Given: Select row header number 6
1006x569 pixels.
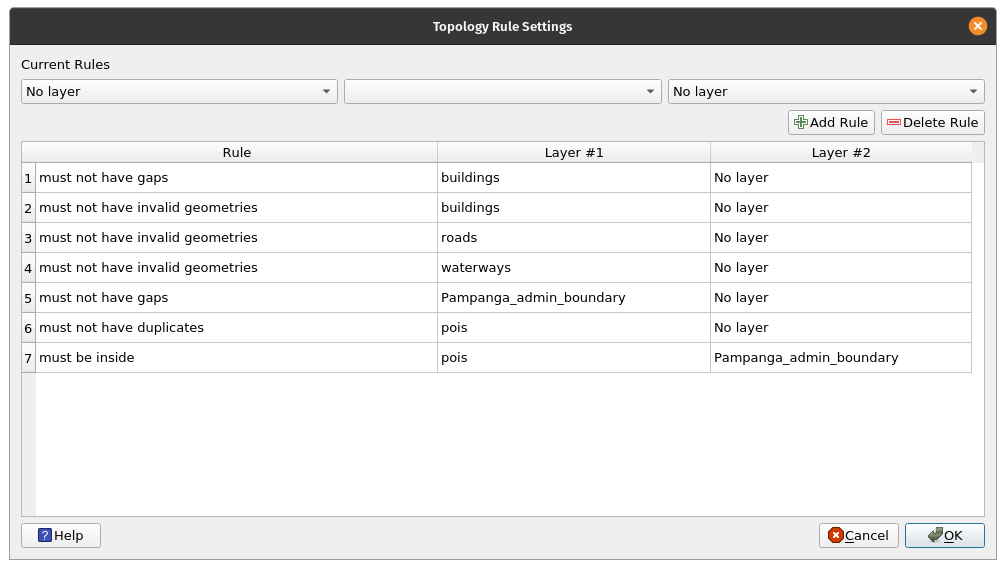Looking at the screenshot, I should (x=28, y=328).
